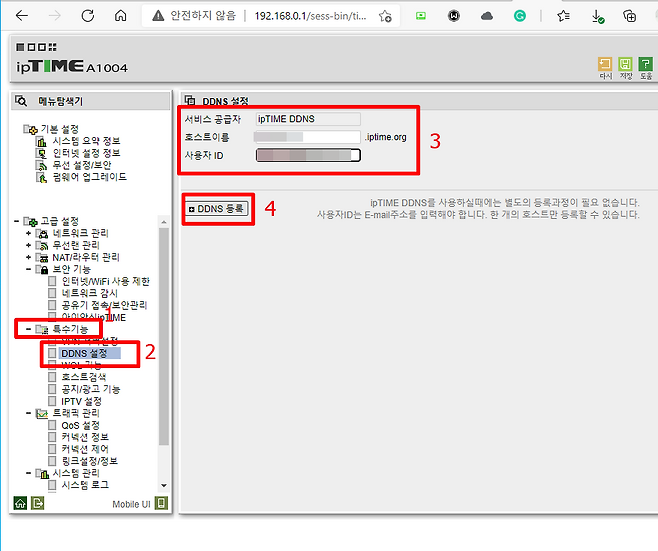Expand the NAT/라우터 관리 tree node
Screen dimensions: 658x551
tap(29, 257)
